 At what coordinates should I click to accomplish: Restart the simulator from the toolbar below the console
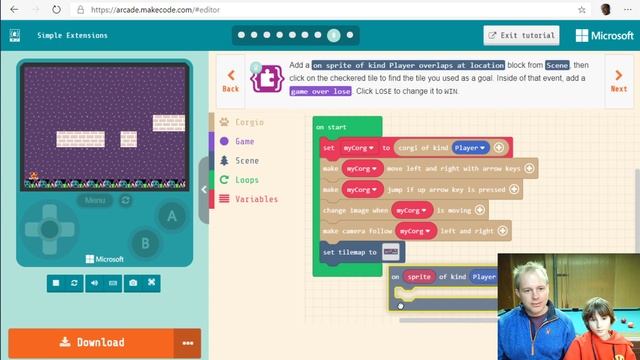point(74,283)
